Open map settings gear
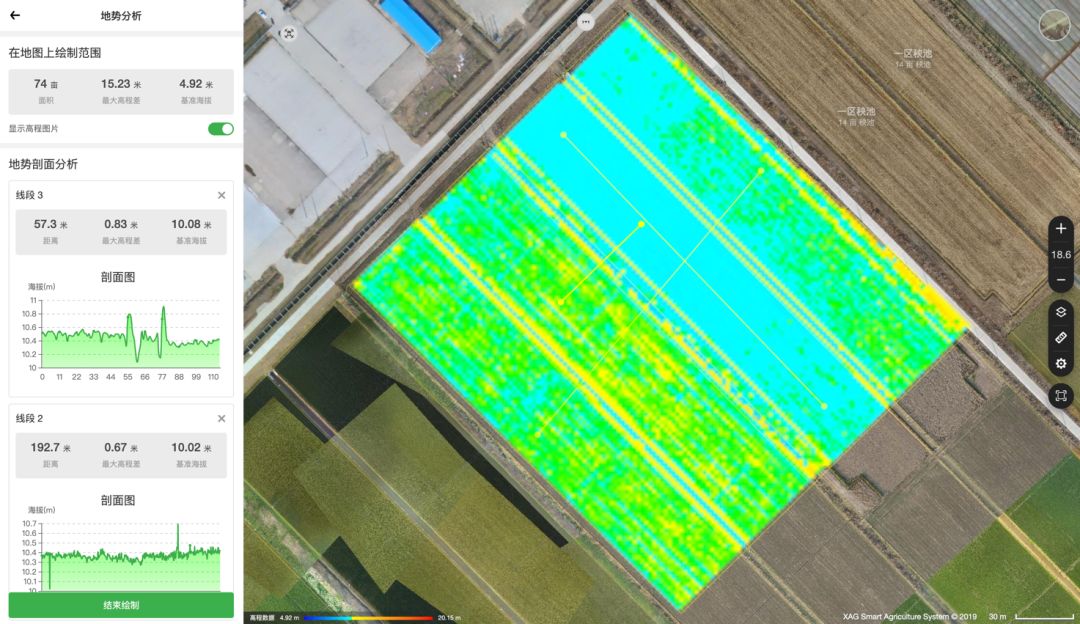The width and height of the screenshot is (1080, 624). (x=1061, y=364)
